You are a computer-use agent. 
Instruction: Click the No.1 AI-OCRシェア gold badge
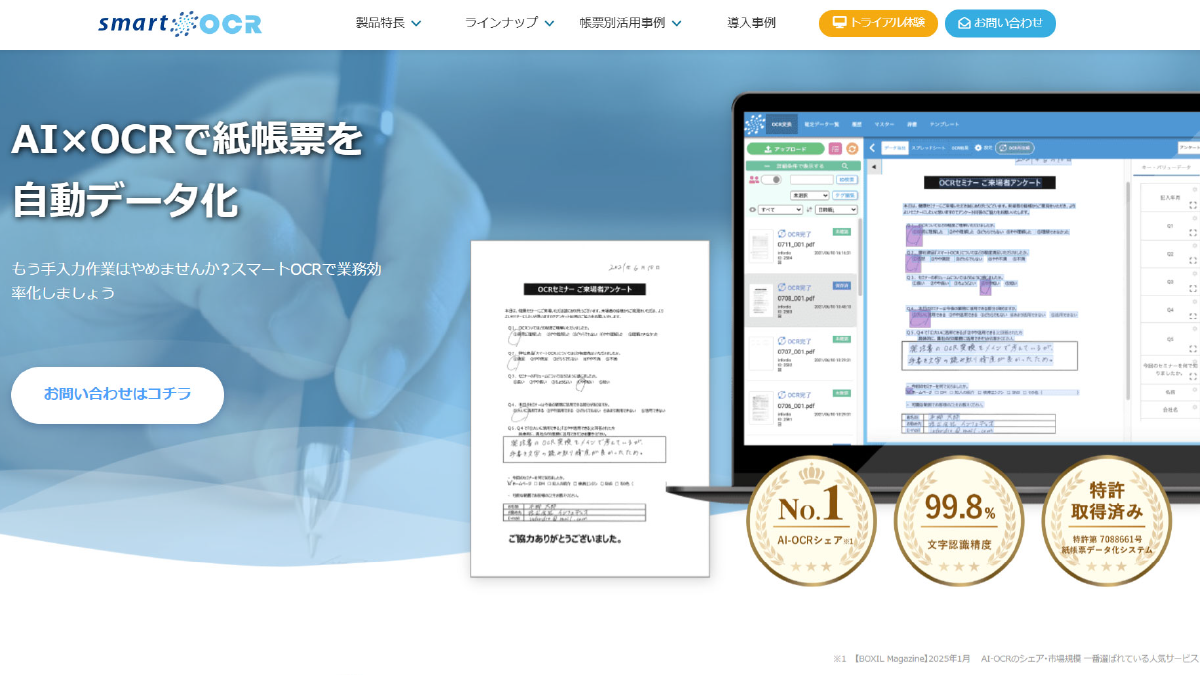coord(811,520)
